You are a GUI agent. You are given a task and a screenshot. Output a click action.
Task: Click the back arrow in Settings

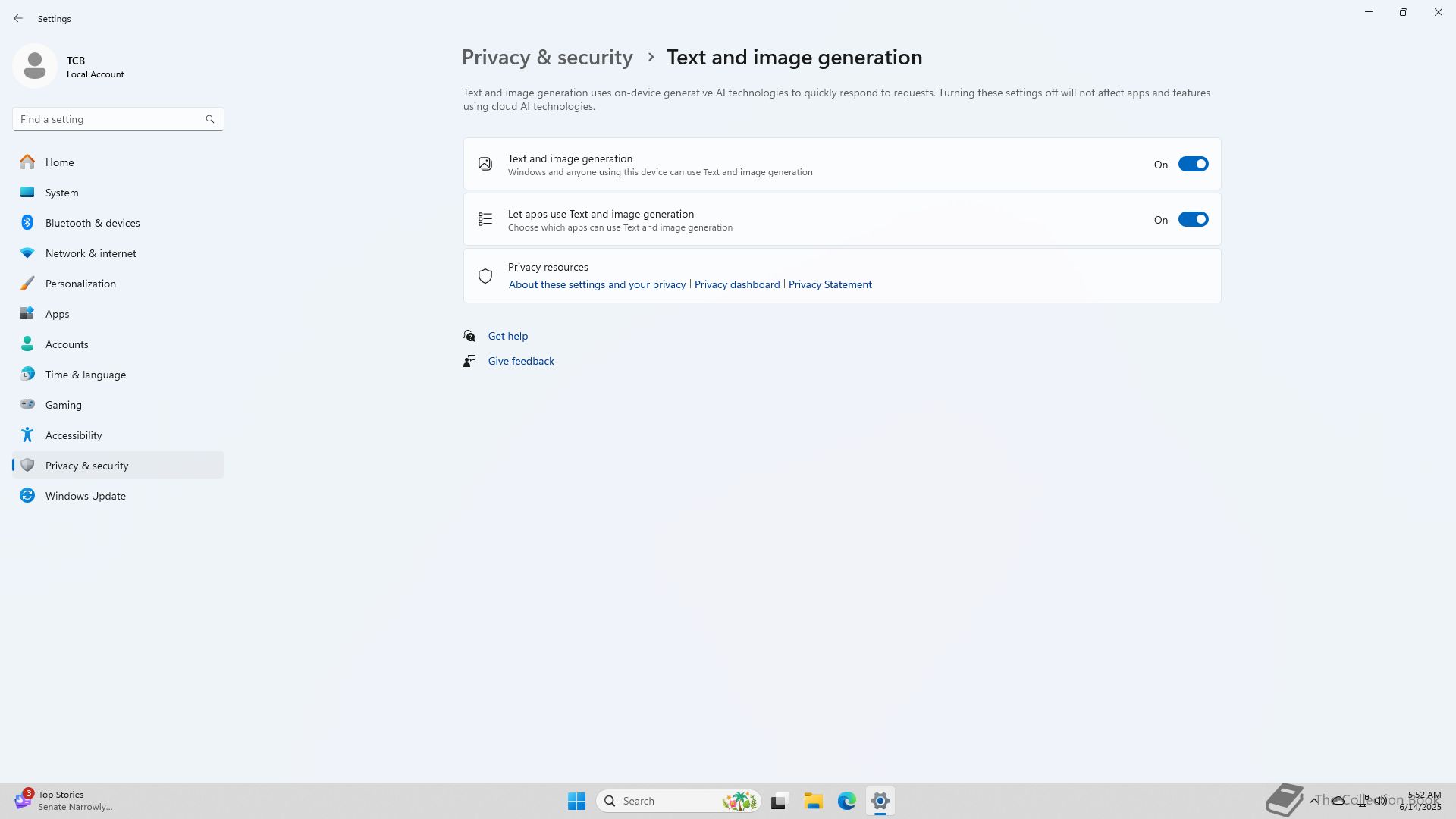pyautogui.click(x=18, y=18)
